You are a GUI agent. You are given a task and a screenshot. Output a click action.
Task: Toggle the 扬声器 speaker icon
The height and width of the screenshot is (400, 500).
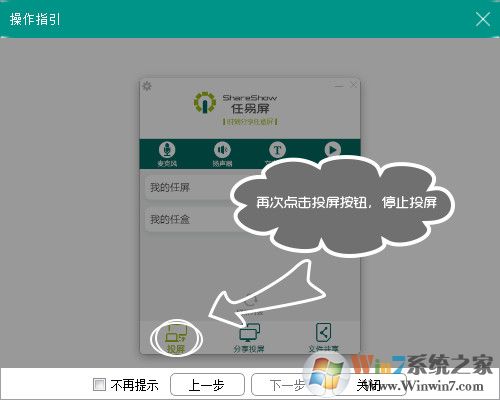pyautogui.click(x=222, y=154)
